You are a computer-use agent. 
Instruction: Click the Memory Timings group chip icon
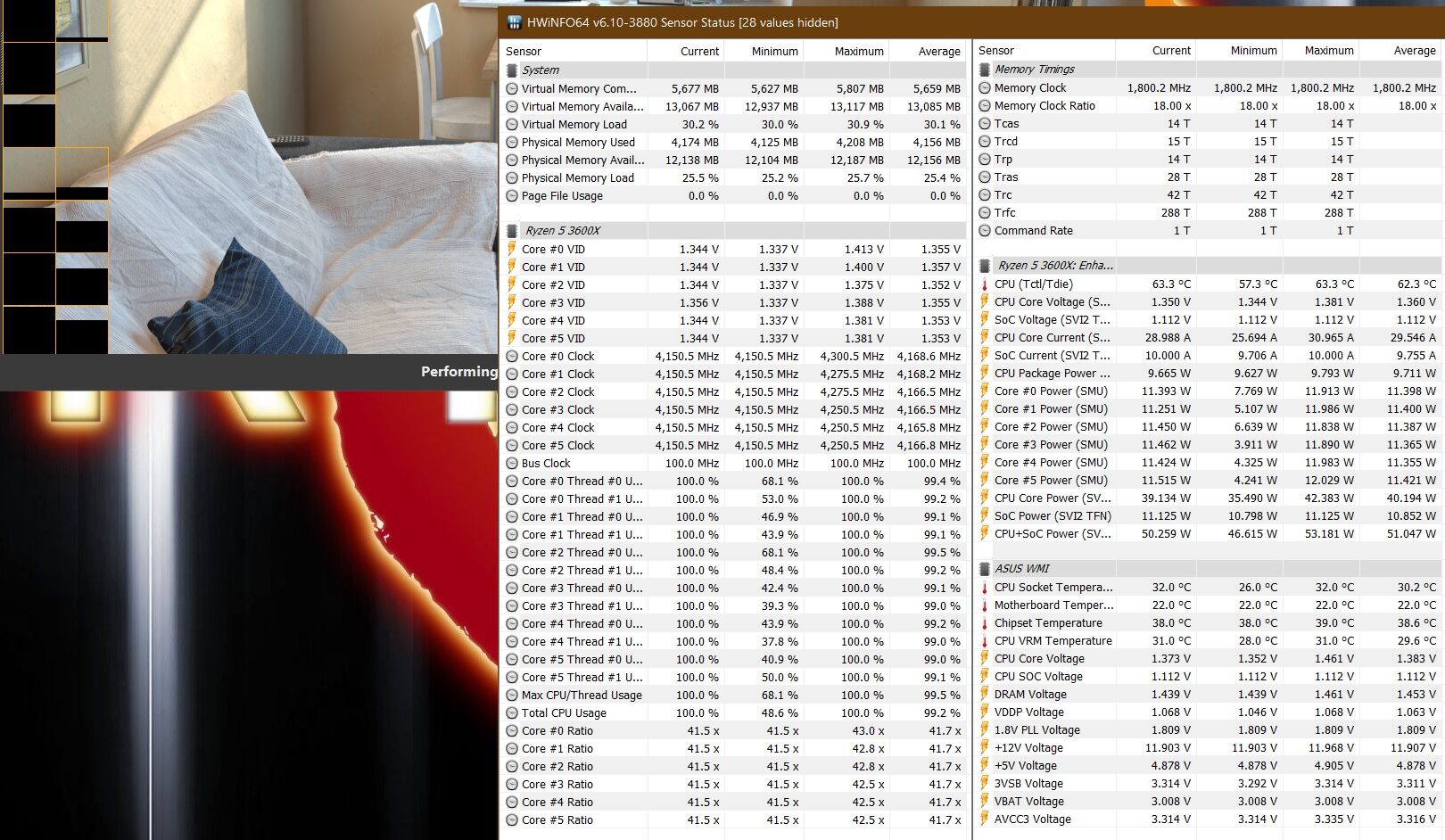coord(985,70)
